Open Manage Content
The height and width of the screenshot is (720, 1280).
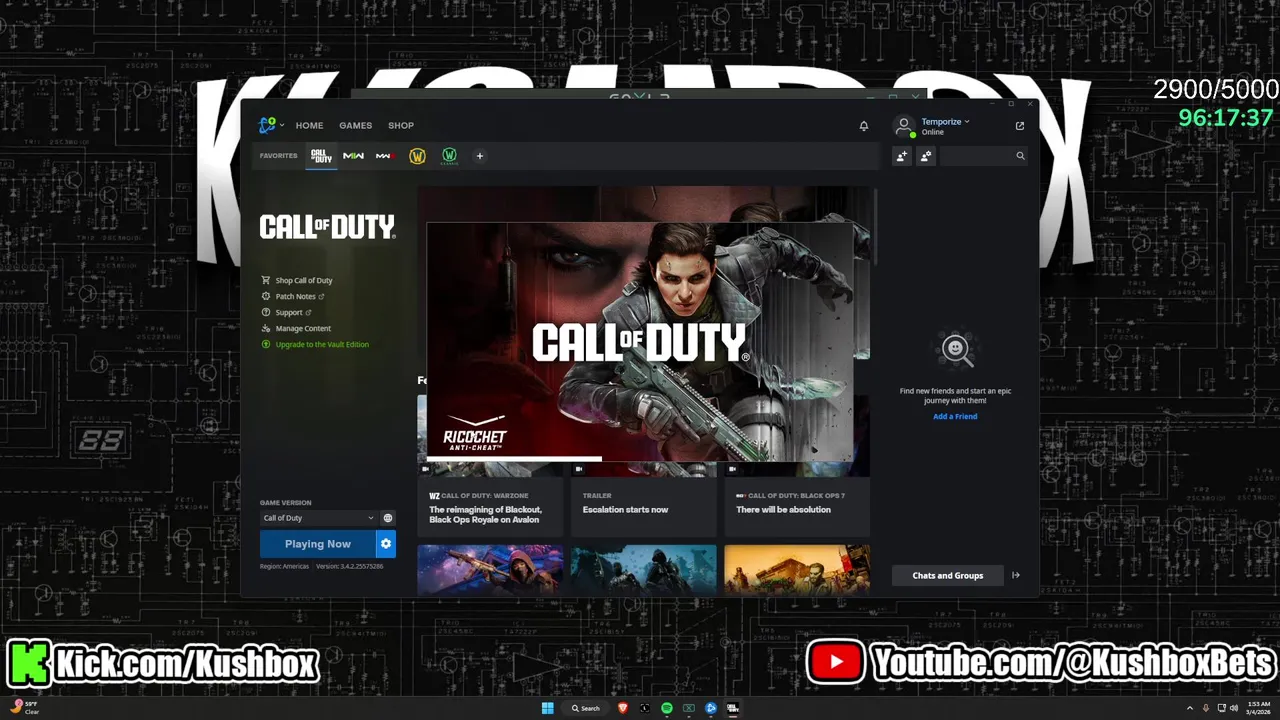coord(296,329)
